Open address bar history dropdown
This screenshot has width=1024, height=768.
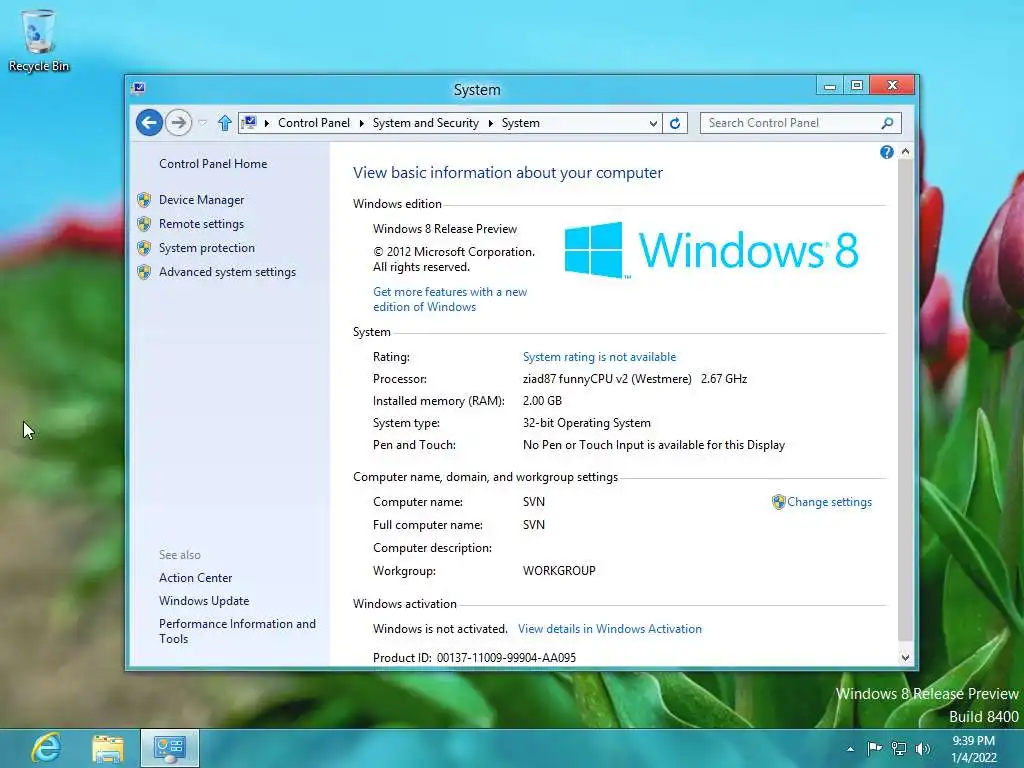coord(652,123)
